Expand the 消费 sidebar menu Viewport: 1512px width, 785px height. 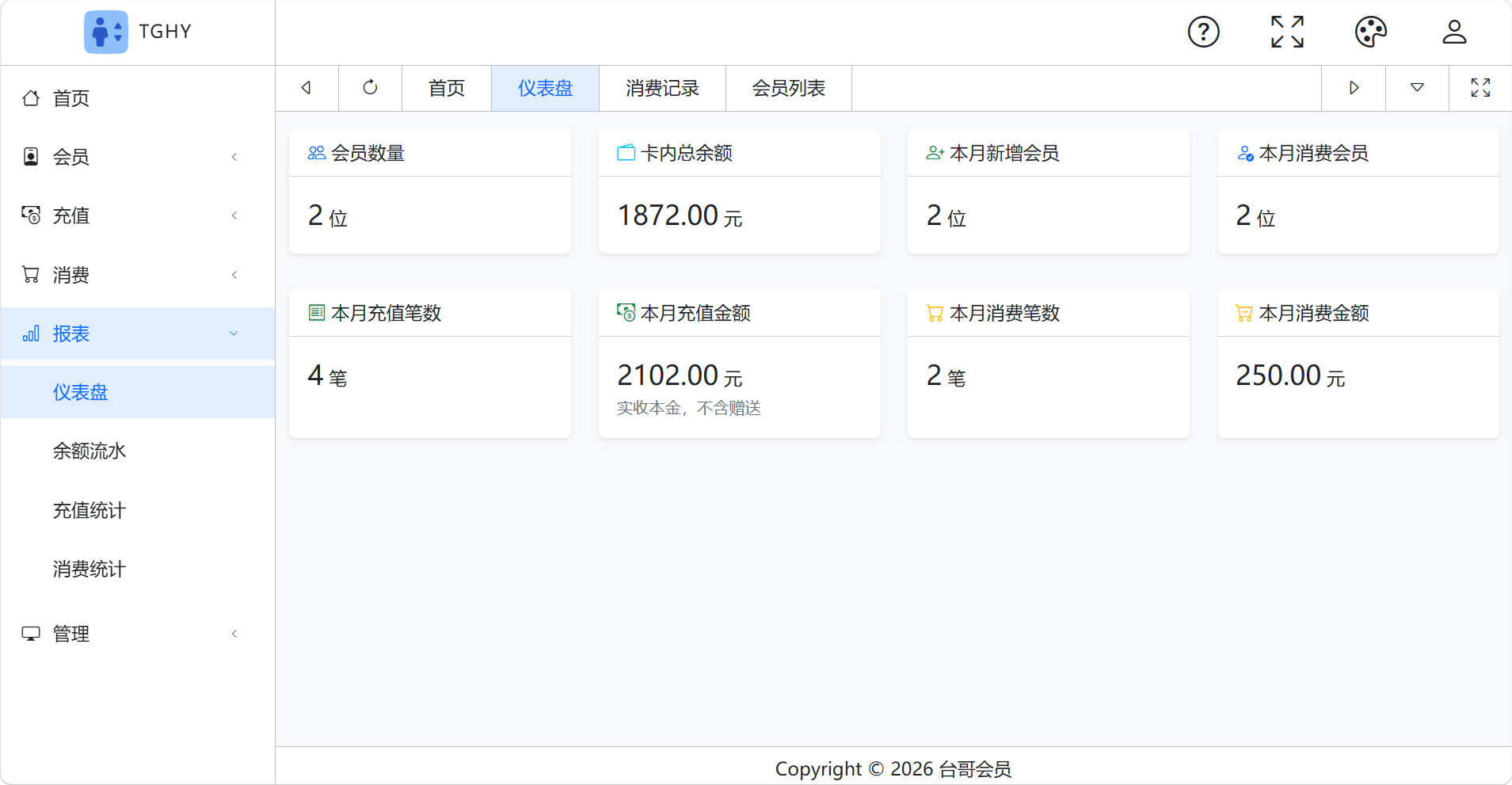pyautogui.click(x=138, y=275)
